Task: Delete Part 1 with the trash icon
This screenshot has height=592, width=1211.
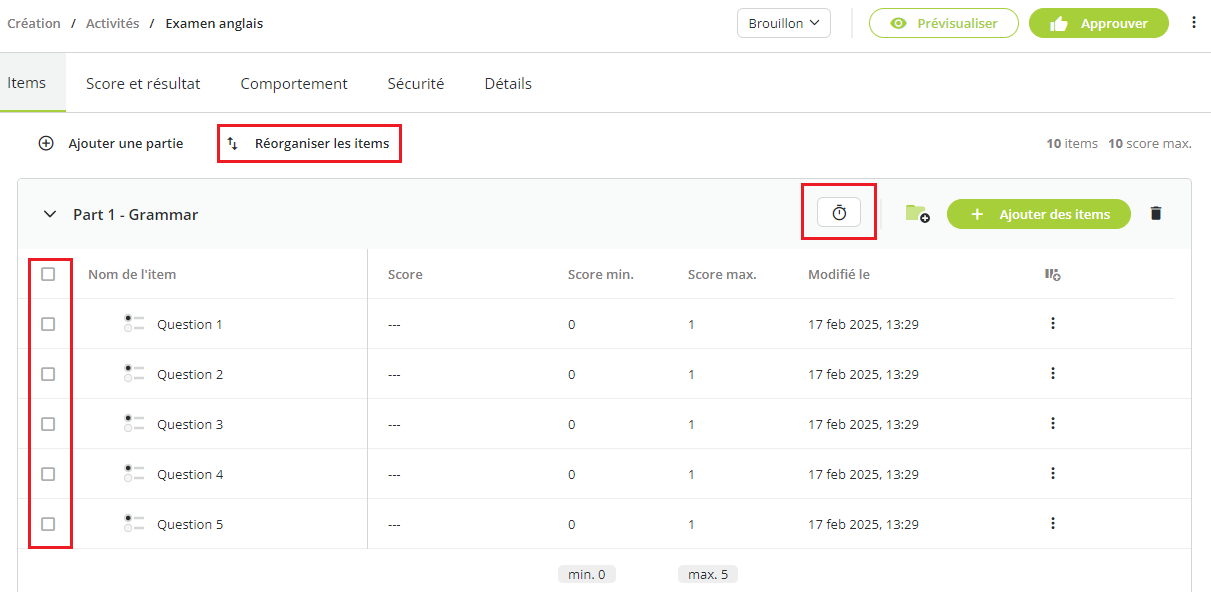Action: pos(1156,213)
